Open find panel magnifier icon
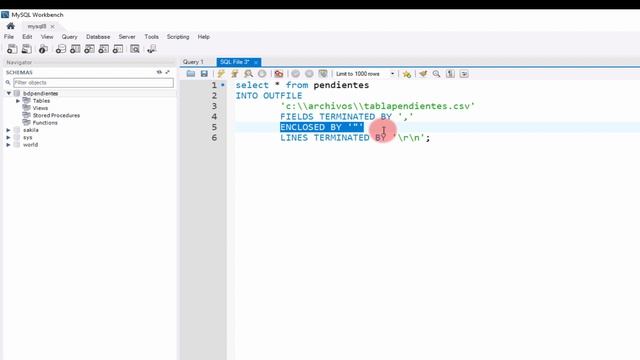The image size is (640, 360). pos(436,74)
